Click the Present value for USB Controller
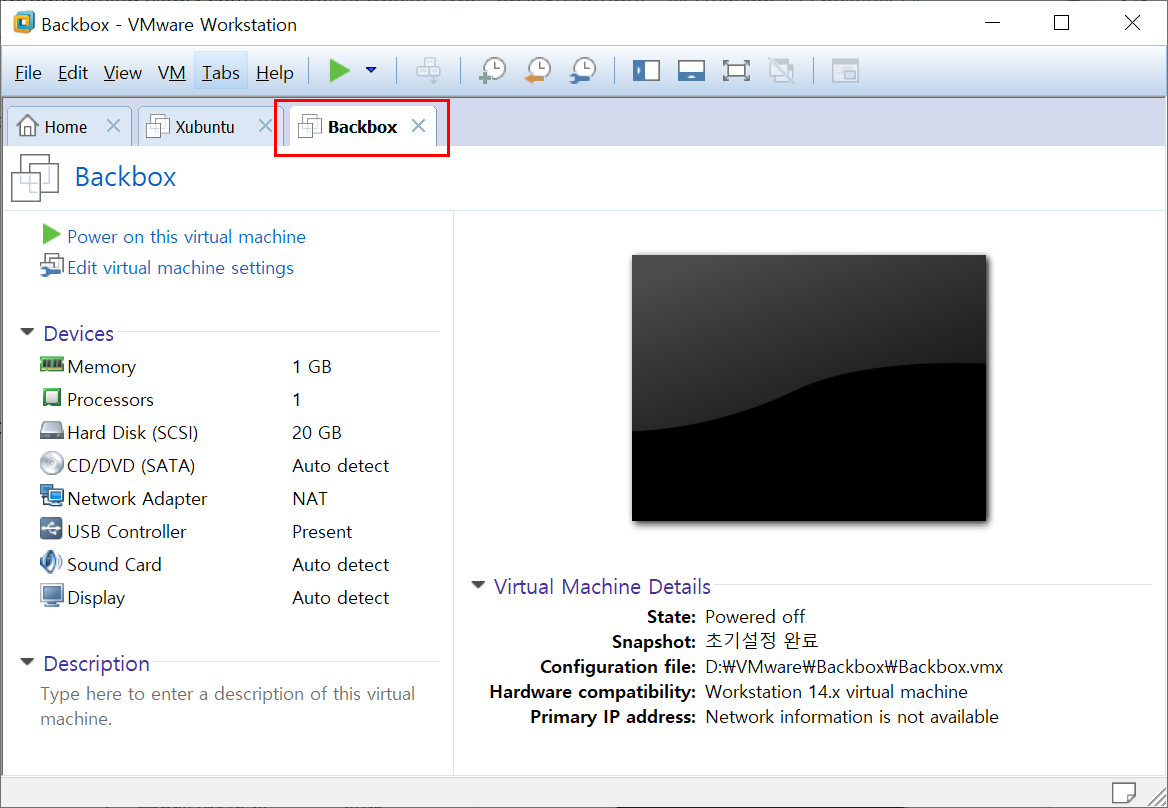Viewport: 1168px width, 808px height. [322, 532]
